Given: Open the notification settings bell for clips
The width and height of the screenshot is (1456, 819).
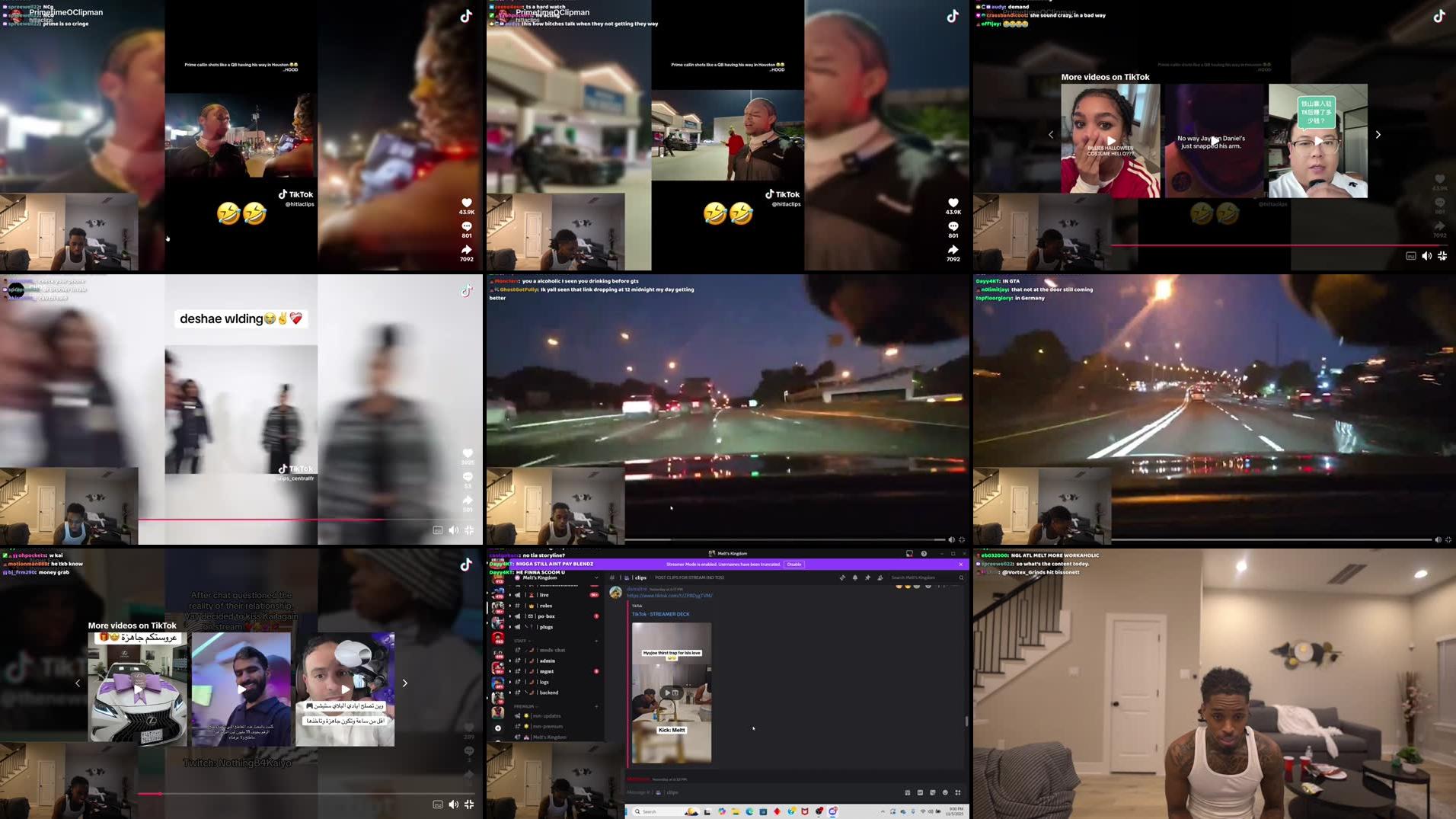Looking at the screenshot, I should point(856,577).
